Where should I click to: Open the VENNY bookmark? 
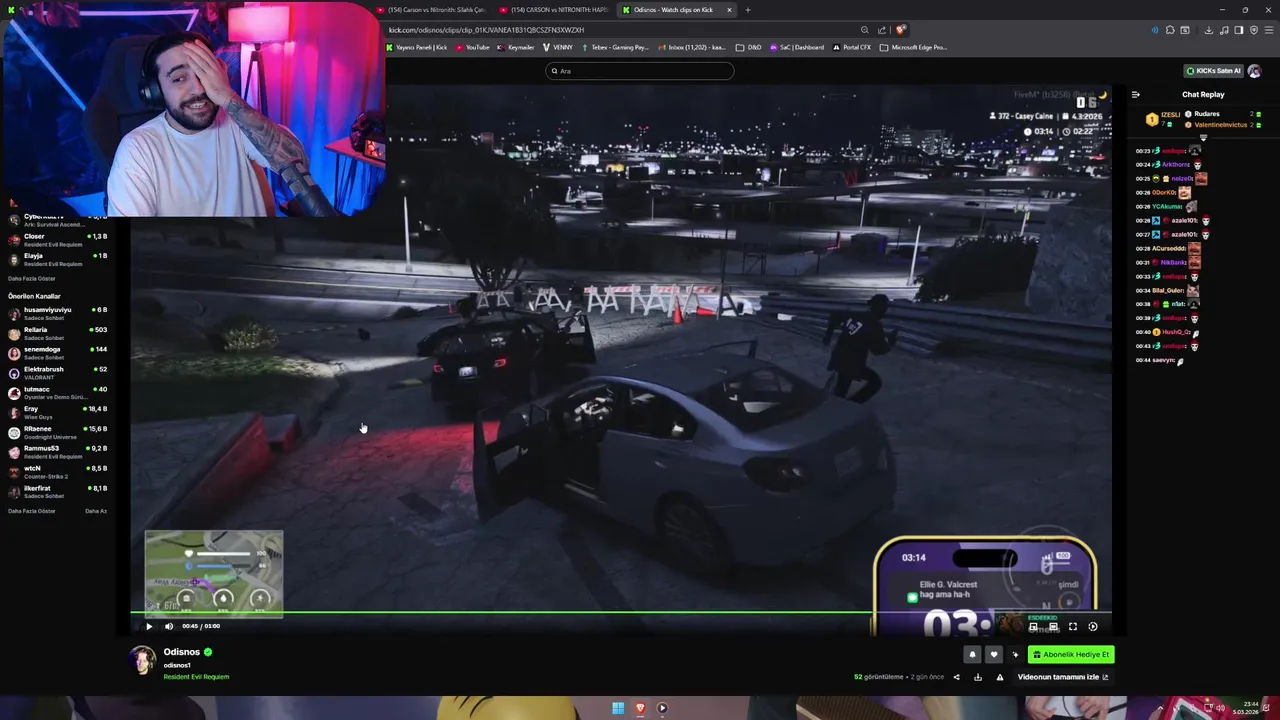558,47
